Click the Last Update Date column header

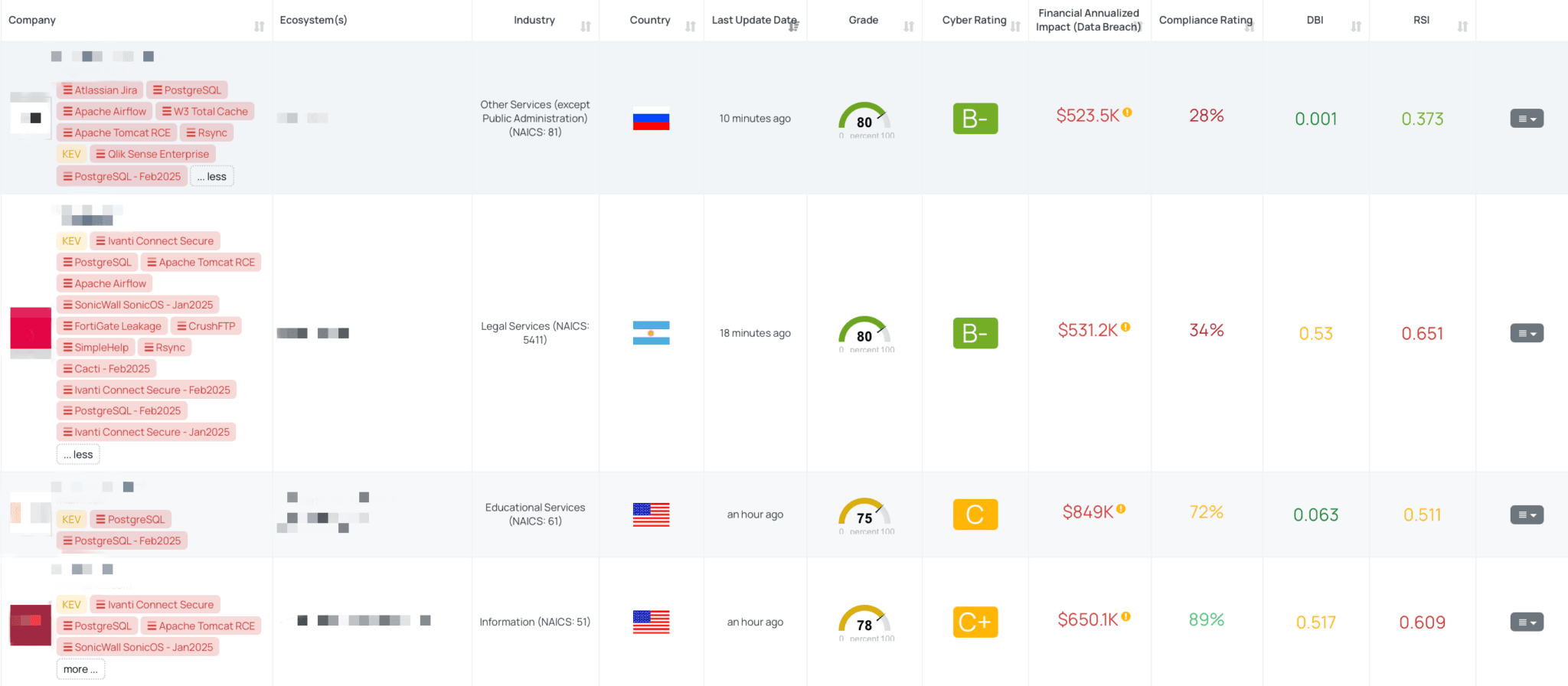click(x=753, y=20)
